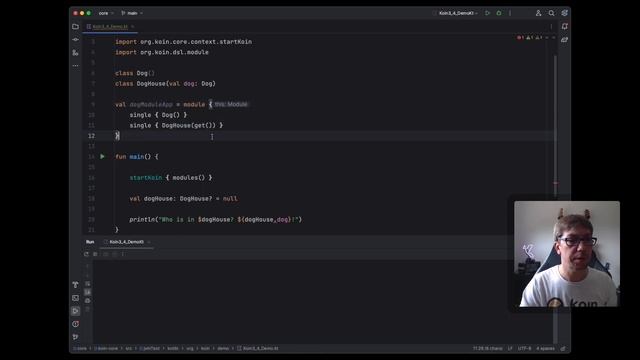640x360 pixels.
Task: Click the cursor position status indicator
Action: pos(488,349)
